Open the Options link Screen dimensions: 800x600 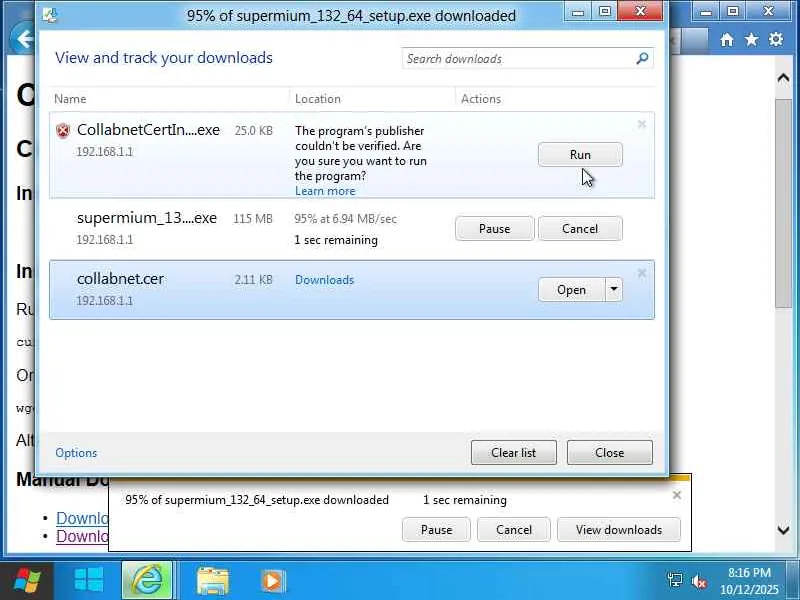point(76,453)
